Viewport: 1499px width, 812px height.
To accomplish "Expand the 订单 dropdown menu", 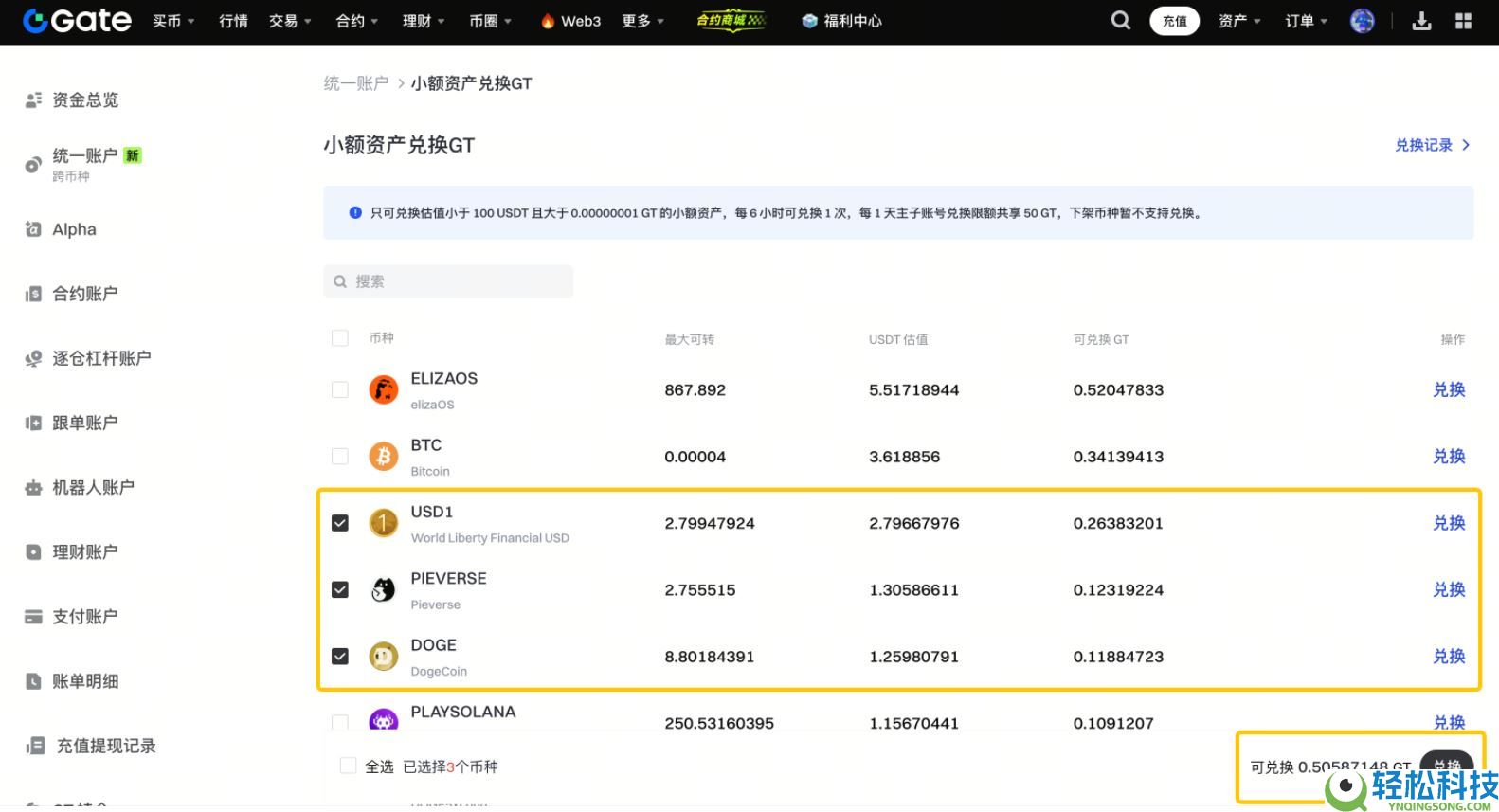I will click(x=1306, y=21).
